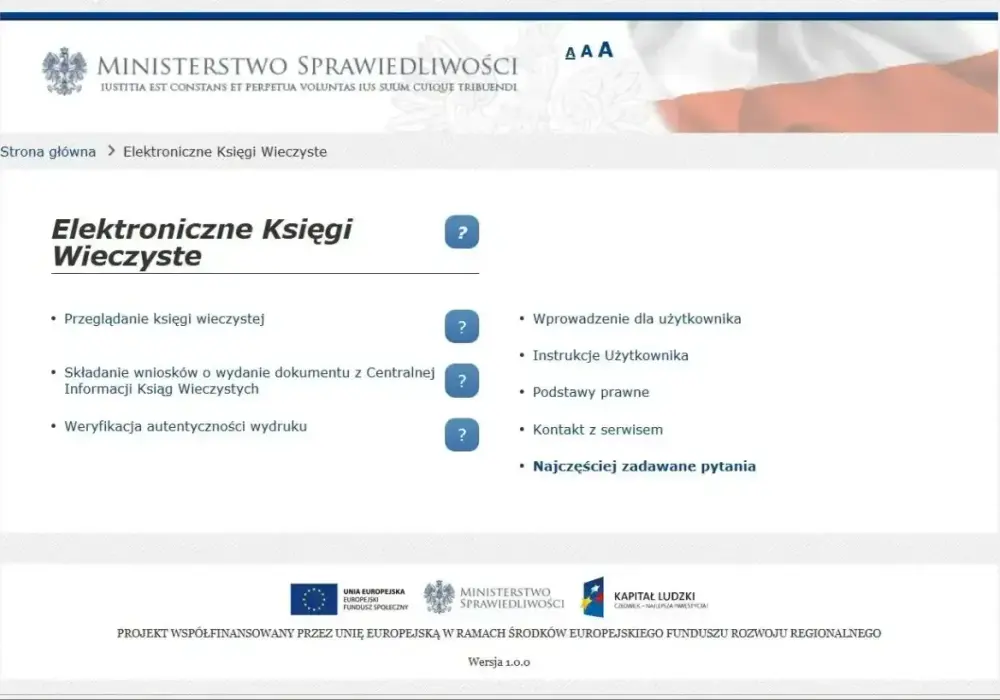This screenshot has width=1000, height=700.
Task: Select the smallest font size A
Action: click(x=570, y=53)
